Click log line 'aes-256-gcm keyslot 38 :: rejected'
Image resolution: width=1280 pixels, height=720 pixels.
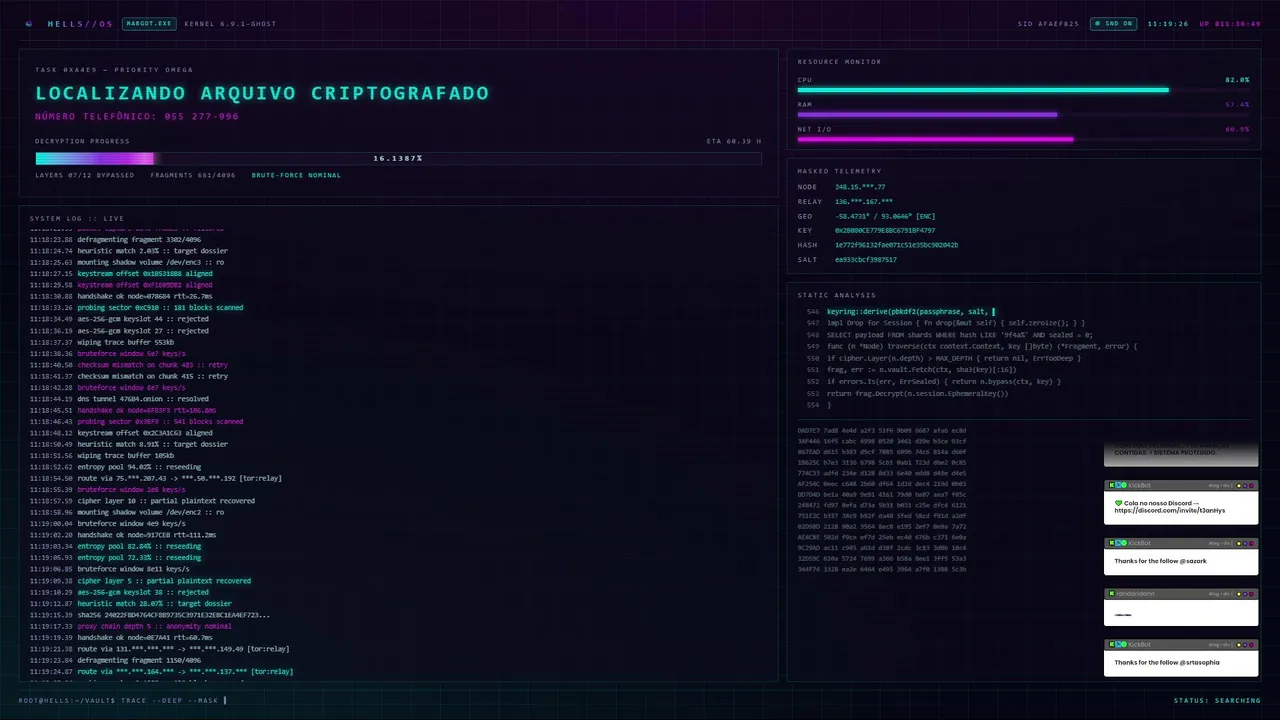pos(143,592)
